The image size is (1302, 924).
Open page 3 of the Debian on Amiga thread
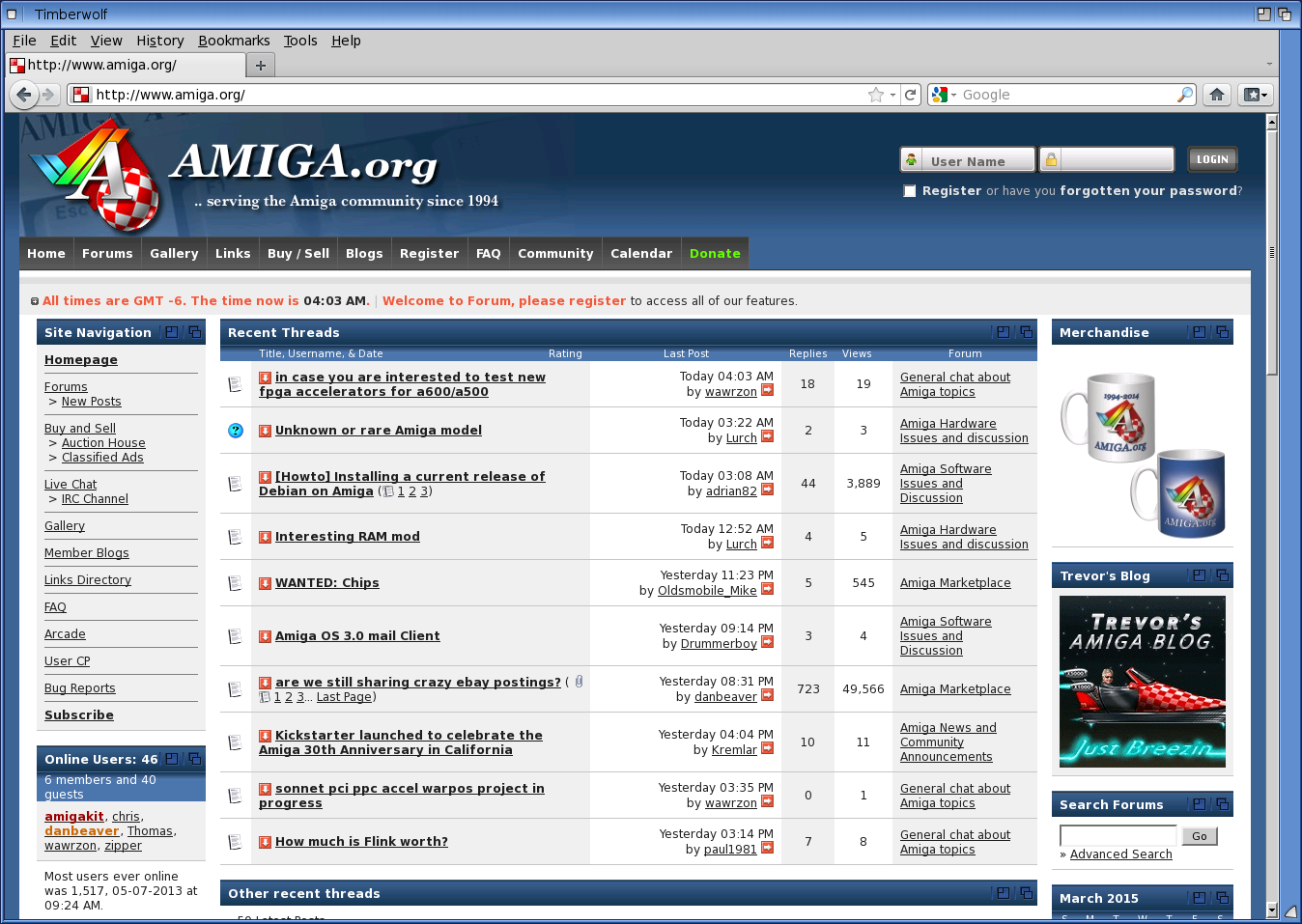coord(423,491)
